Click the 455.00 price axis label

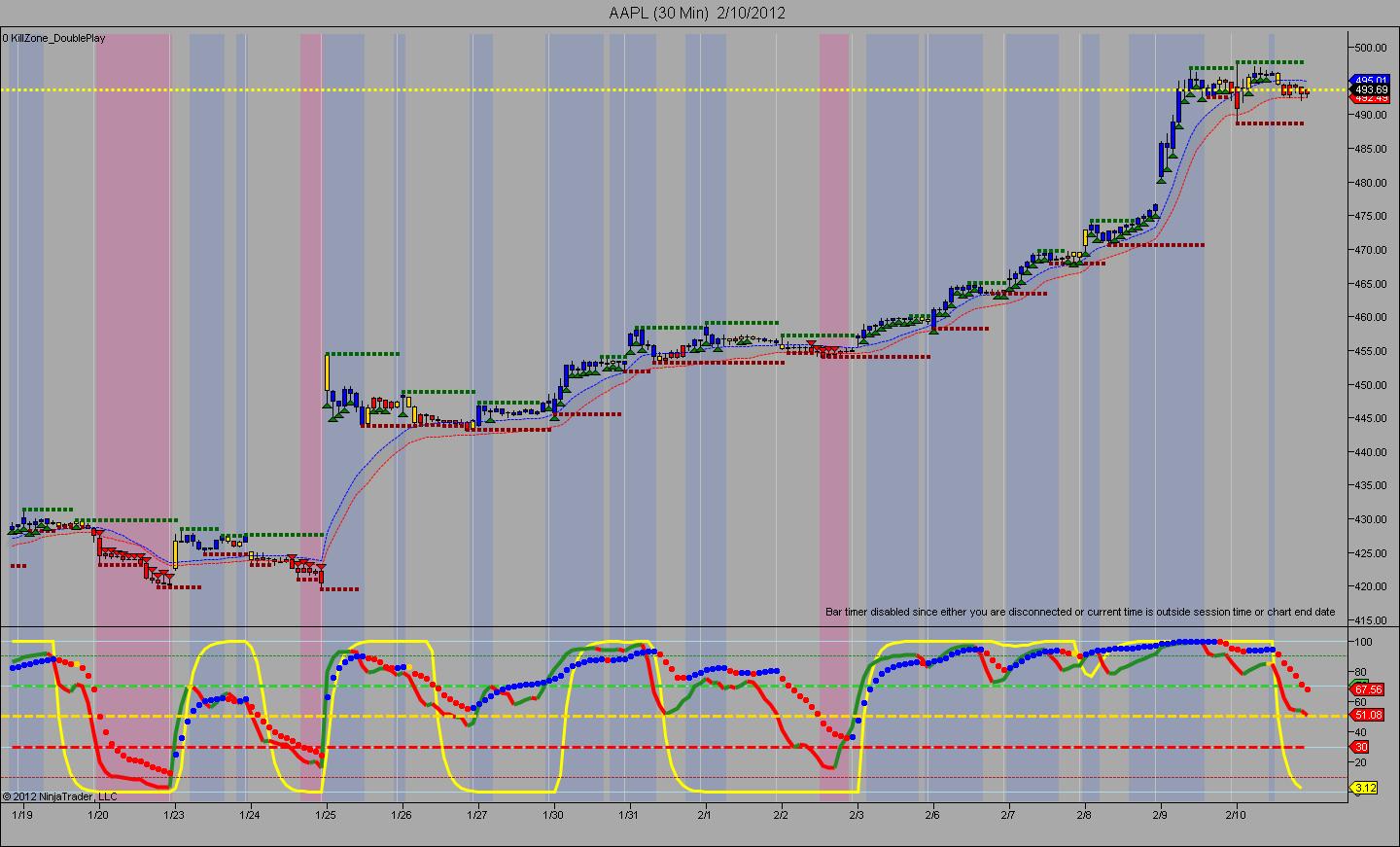coord(1369,351)
